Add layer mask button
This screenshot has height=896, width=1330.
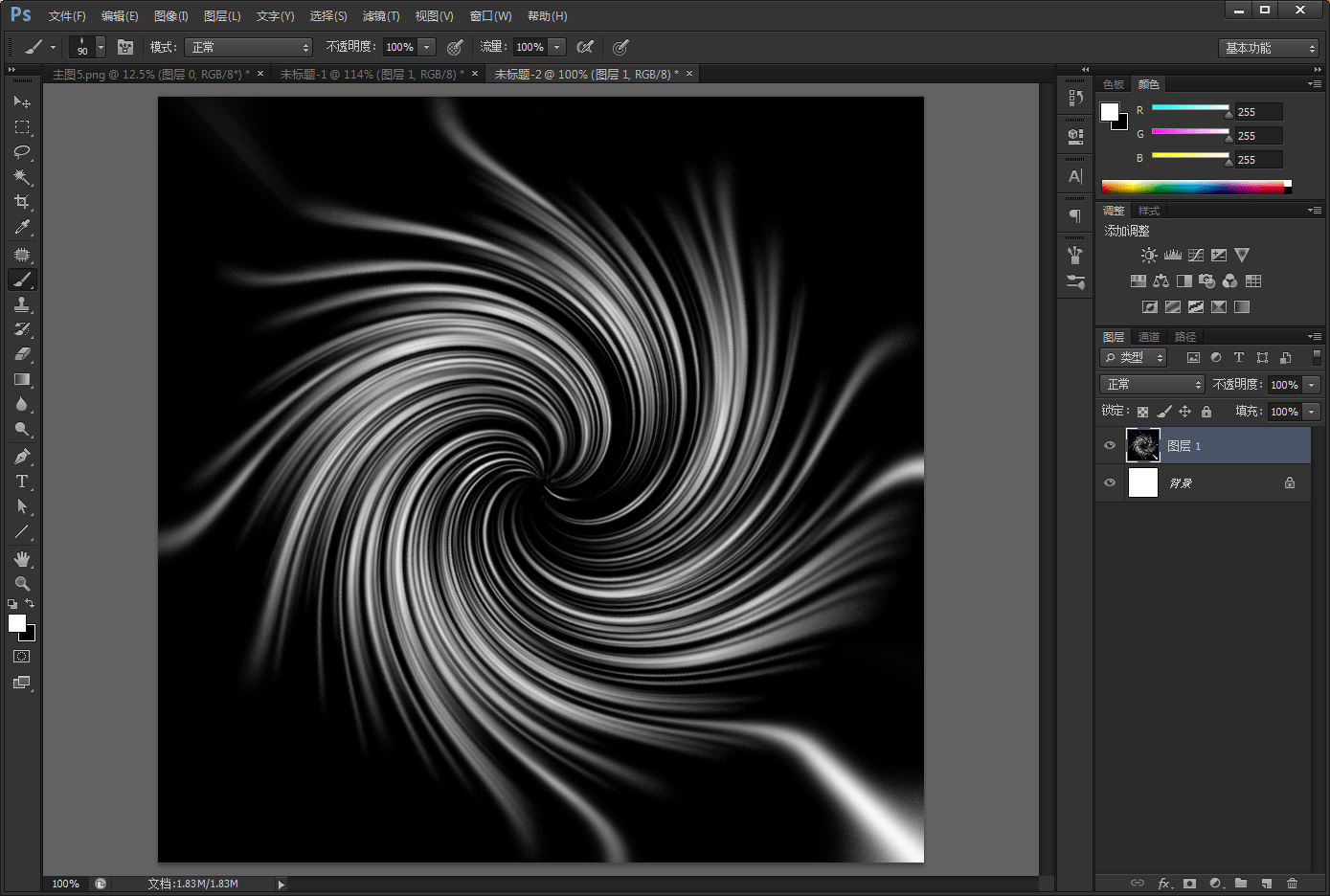coord(1189,884)
